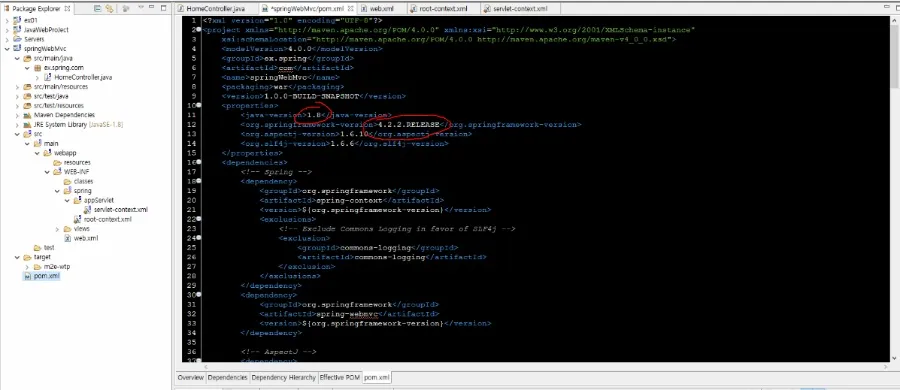Select root-context.xml in Package Explorer

point(107,219)
